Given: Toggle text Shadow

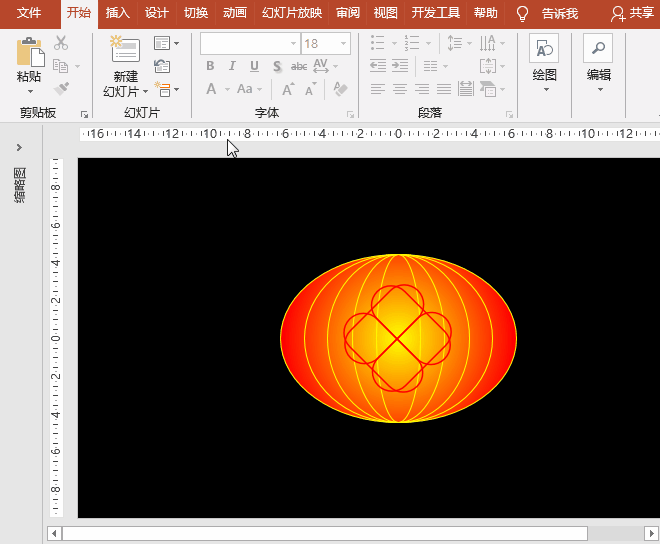Looking at the screenshot, I should click(x=277, y=66).
